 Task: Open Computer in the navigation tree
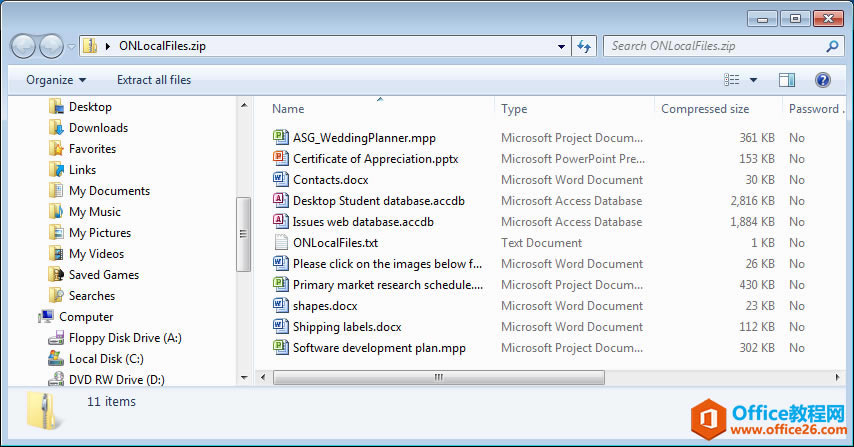coord(86,317)
